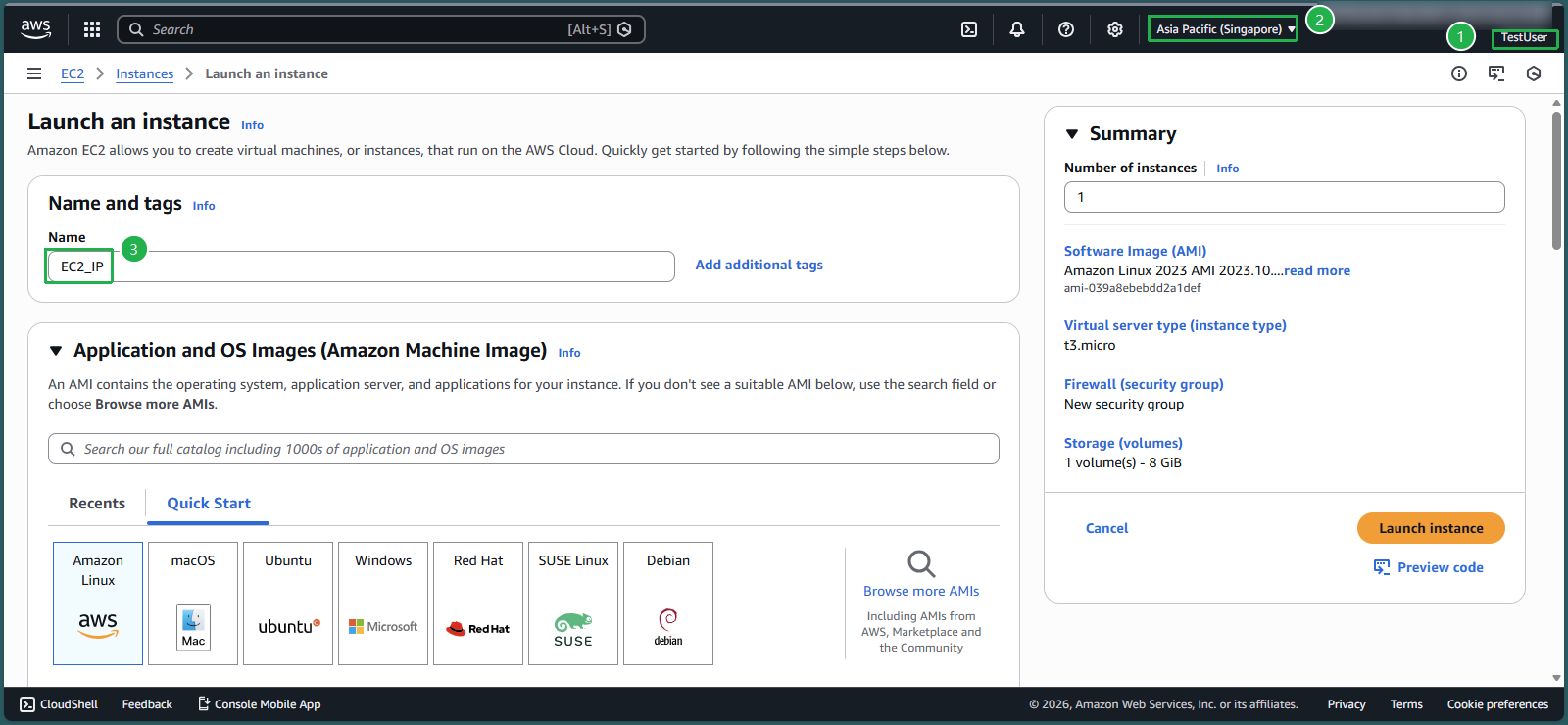Select the SUSE Linux AMI tile
The width and height of the screenshot is (1568, 725).
click(573, 604)
